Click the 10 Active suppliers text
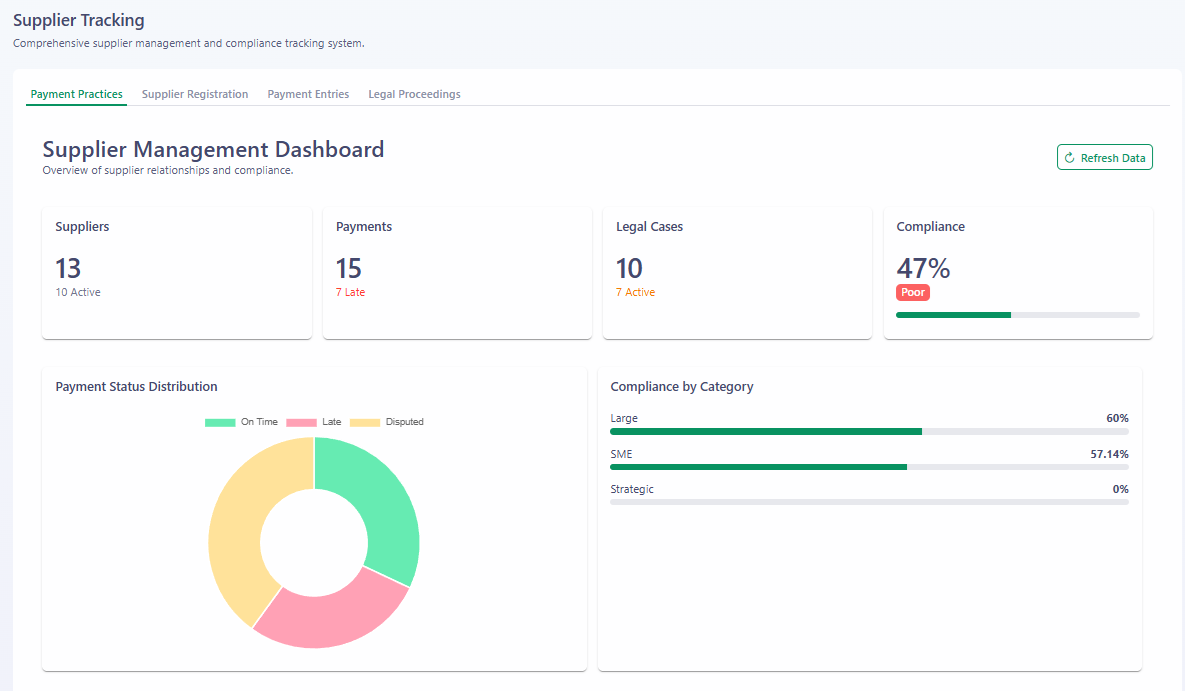1185x691 pixels. click(78, 293)
